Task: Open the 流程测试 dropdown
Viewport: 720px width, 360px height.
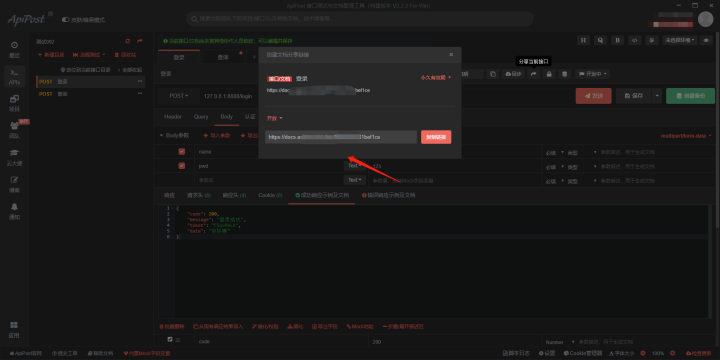Action: point(89,55)
